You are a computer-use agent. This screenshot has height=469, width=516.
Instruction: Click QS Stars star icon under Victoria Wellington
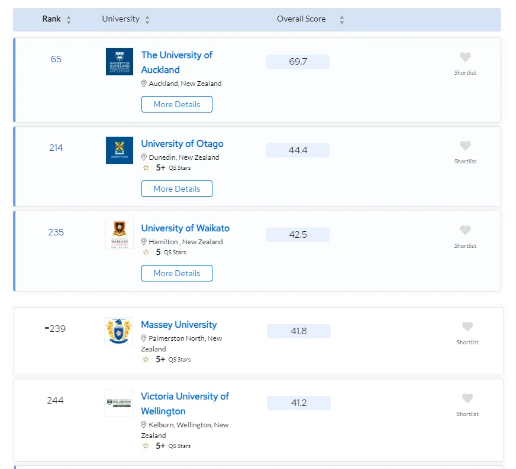click(x=145, y=446)
